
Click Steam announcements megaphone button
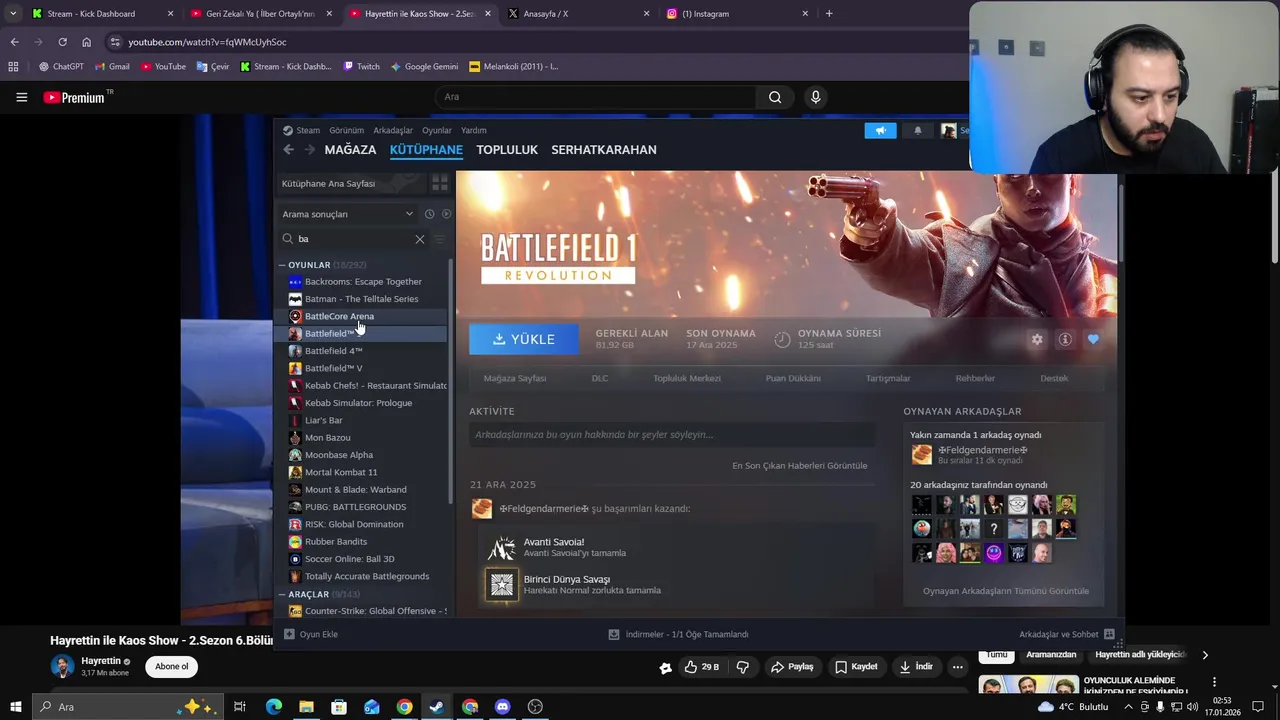pos(880,130)
